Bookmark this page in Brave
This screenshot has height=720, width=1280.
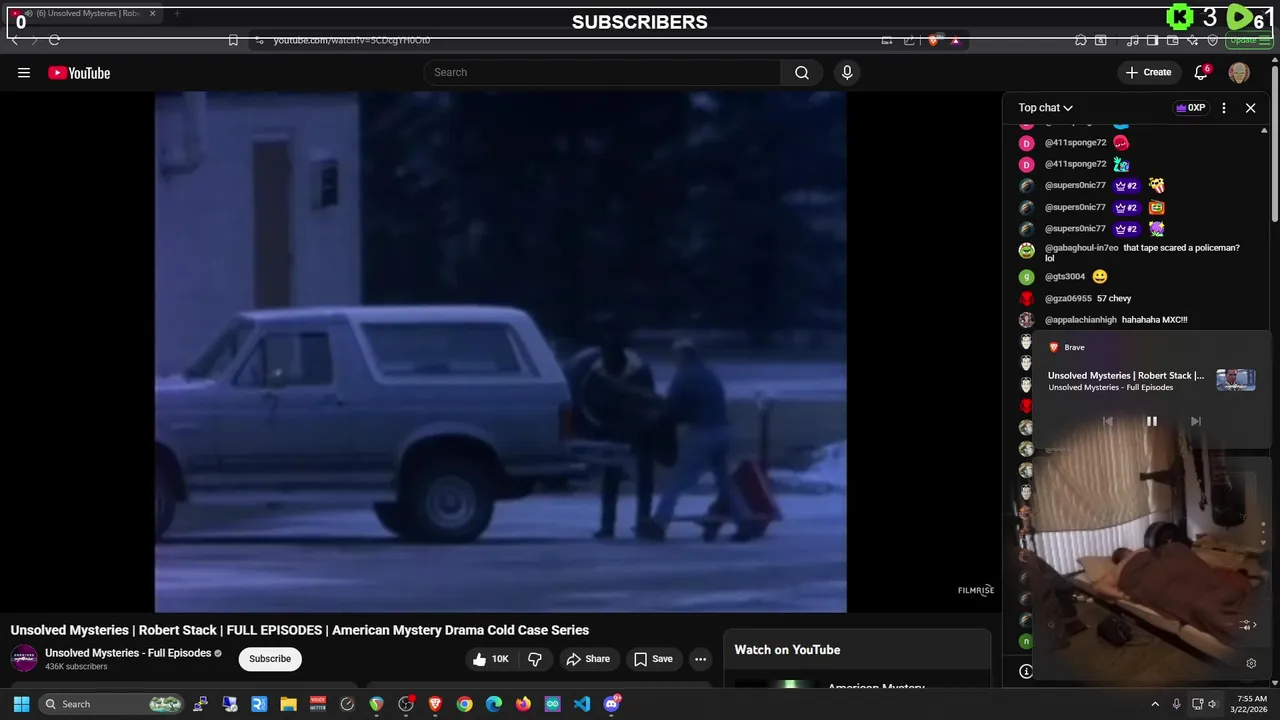233,40
